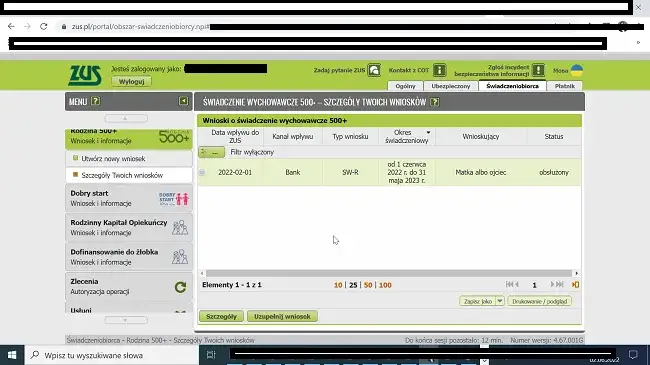650x365 pixels.
Task: Go to last page of table
Action: [560, 285]
